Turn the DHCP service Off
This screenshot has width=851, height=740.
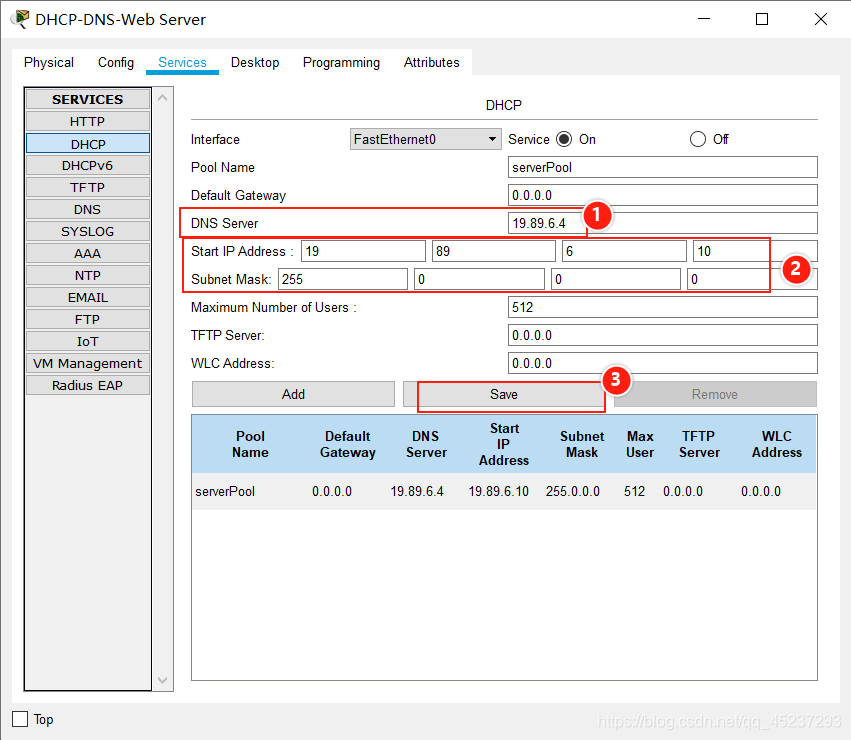(698, 140)
